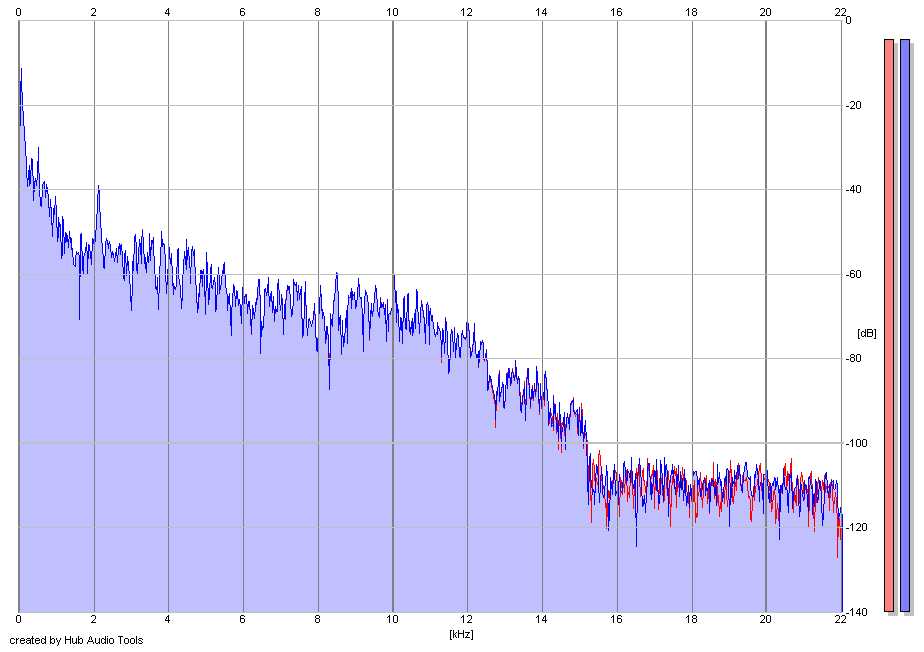Click the blue channel level bar

pyautogui.click(x=905, y=325)
